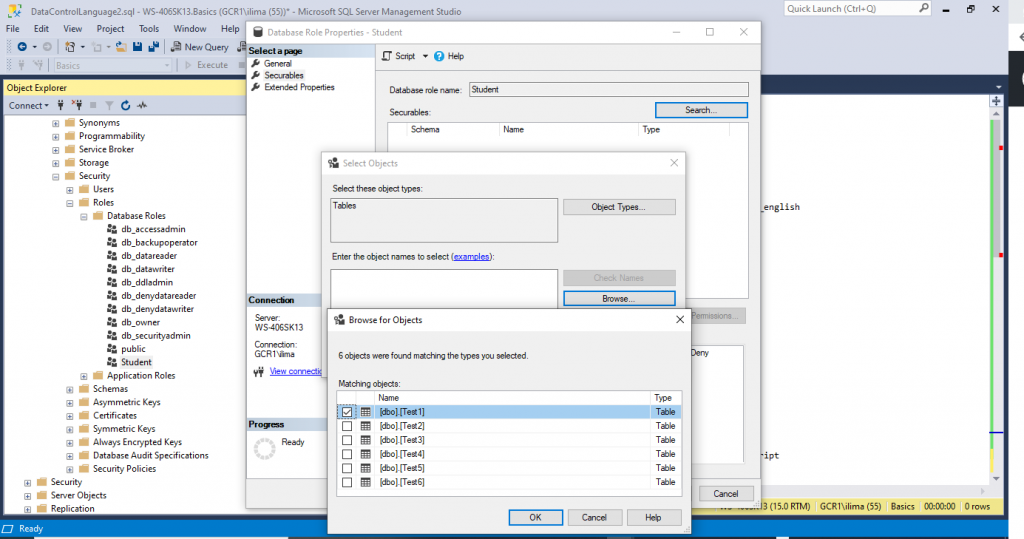Click the Connect Object Explorer plug icon

[x=61, y=105]
